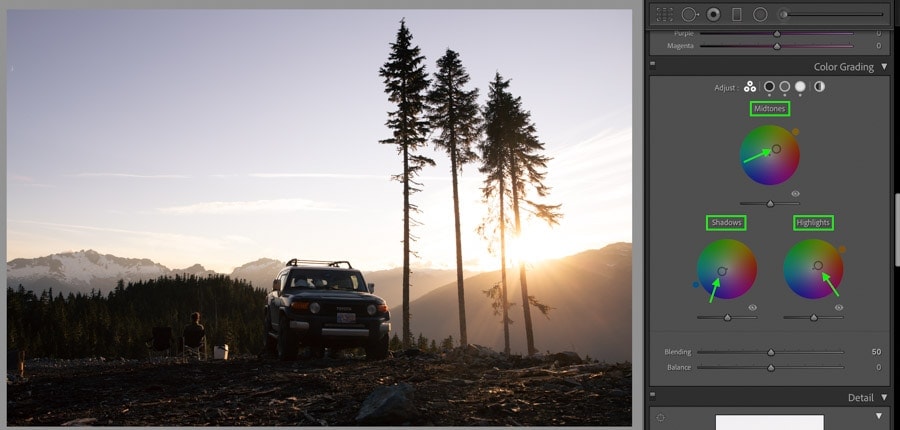This screenshot has width=900, height=430.
Task: Click the Detail zoom target picker icon
Action: tap(660, 417)
